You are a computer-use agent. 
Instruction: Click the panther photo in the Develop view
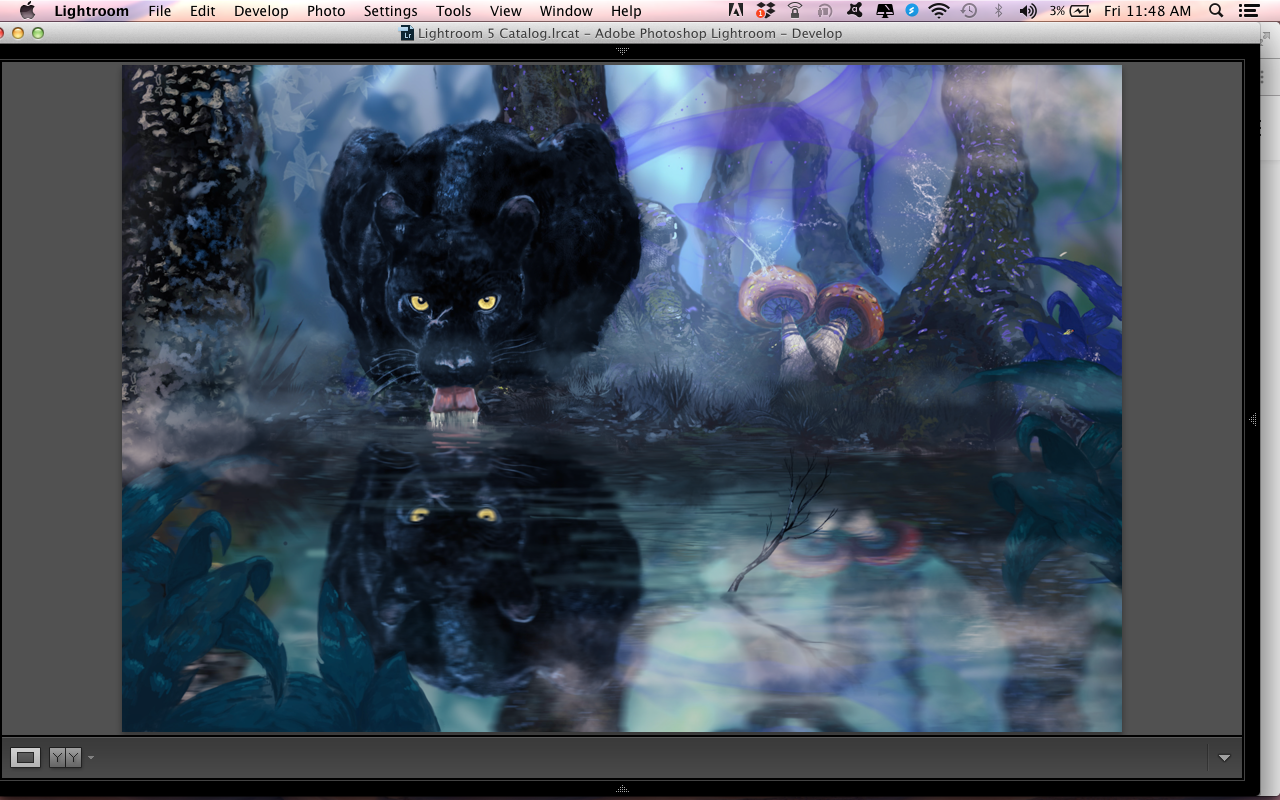pos(622,399)
